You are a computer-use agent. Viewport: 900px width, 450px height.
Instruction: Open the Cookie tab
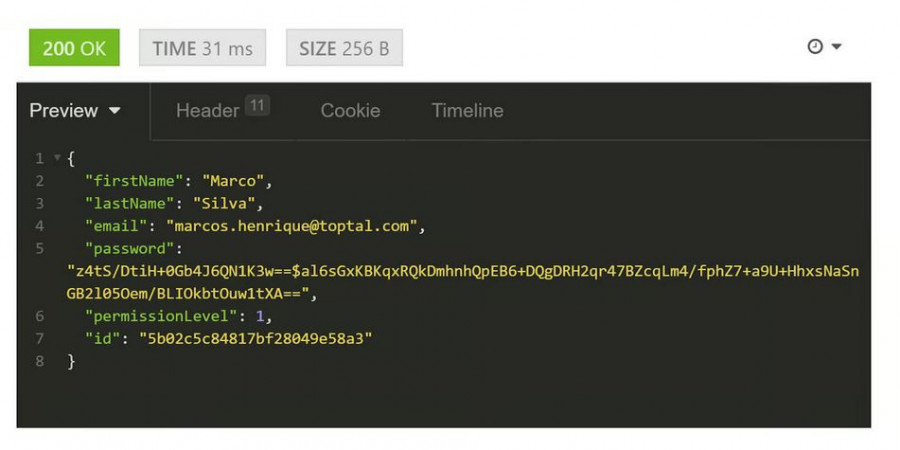point(350,111)
